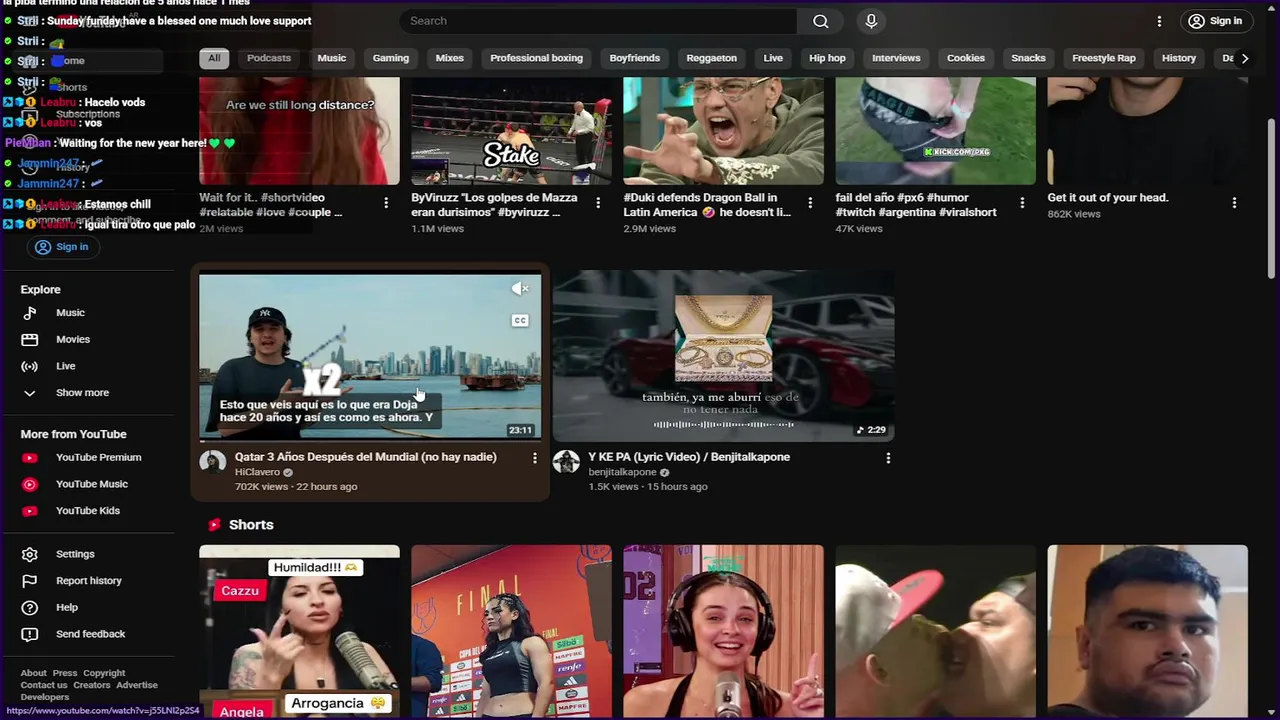Show more filter chips with right arrow
Screen dimensions: 1280x720
(1244, 58)
